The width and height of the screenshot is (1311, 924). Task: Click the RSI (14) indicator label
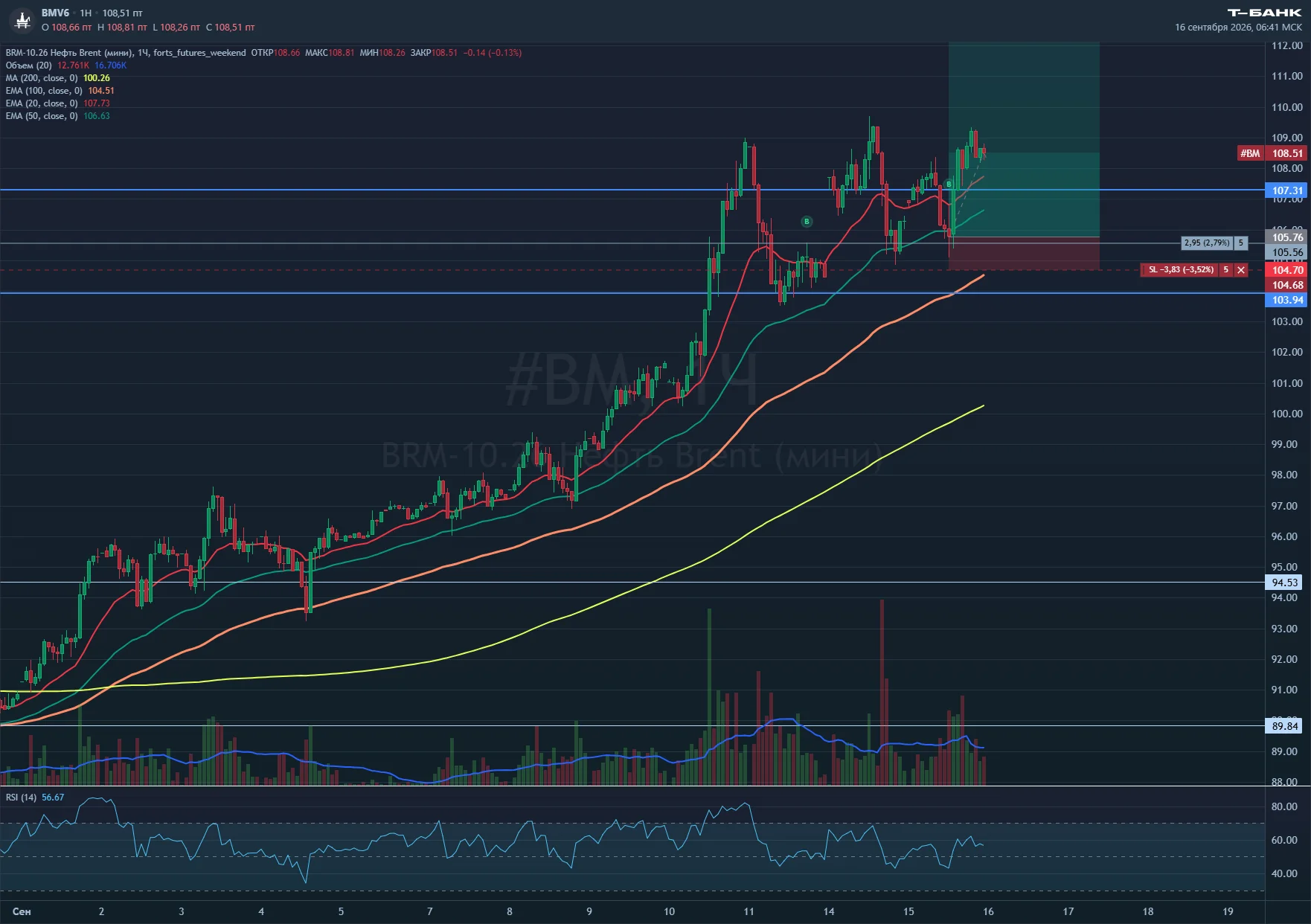point(21,798)
